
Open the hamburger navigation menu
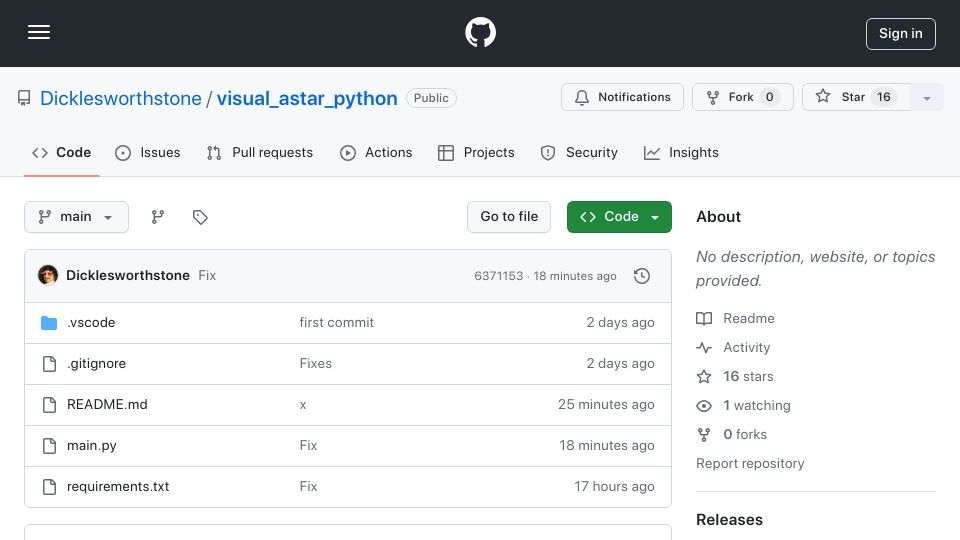tap(39, 32)
